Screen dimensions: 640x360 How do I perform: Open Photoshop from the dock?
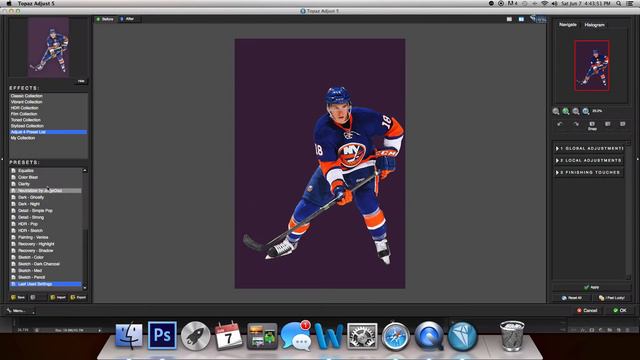pos(162,336)
